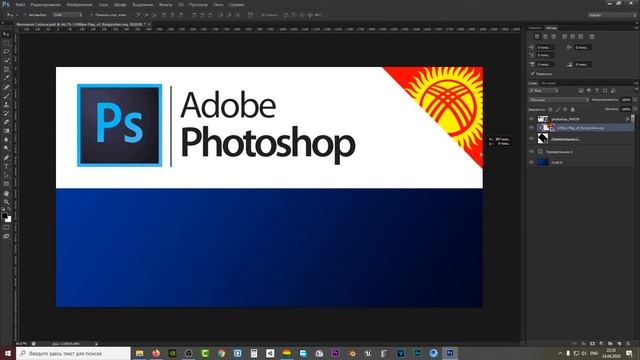Image resolution: width=640 pixels, height=360 pixels.
Task: Select the Lasso tool
Action: coord(6,52)
